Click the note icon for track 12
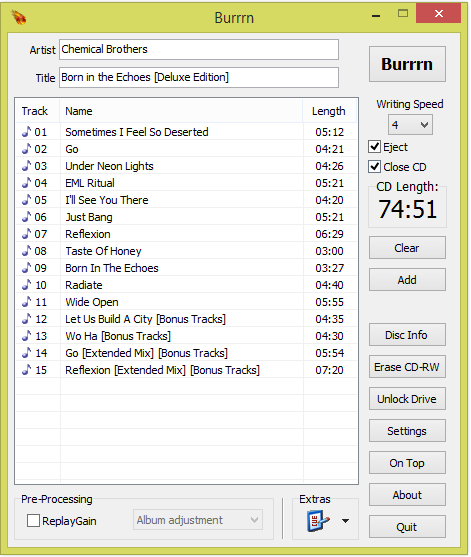The image size is (471, 557). 26,319
